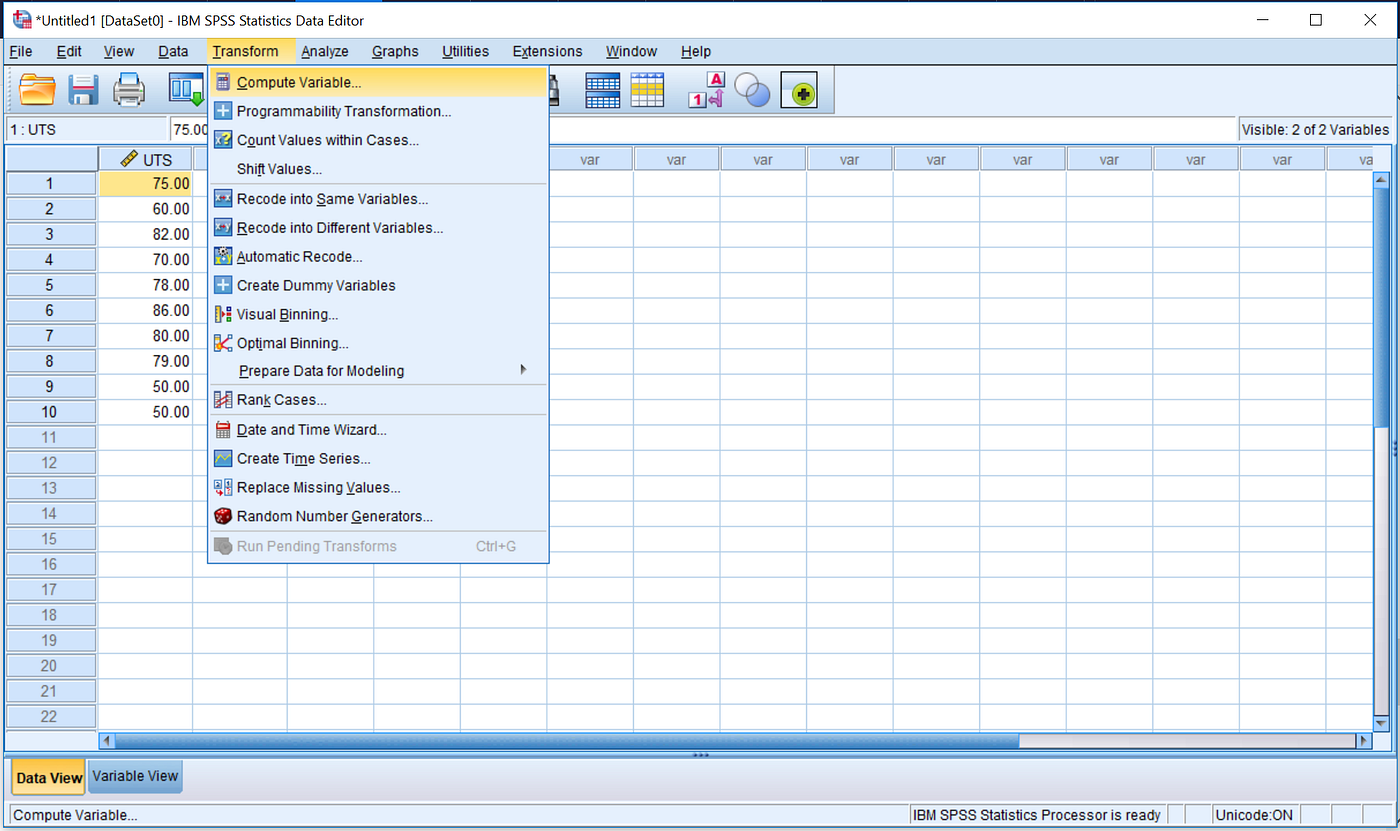1400x831 pixels.
Task: Select row header number 22
Action: point(51,717)
